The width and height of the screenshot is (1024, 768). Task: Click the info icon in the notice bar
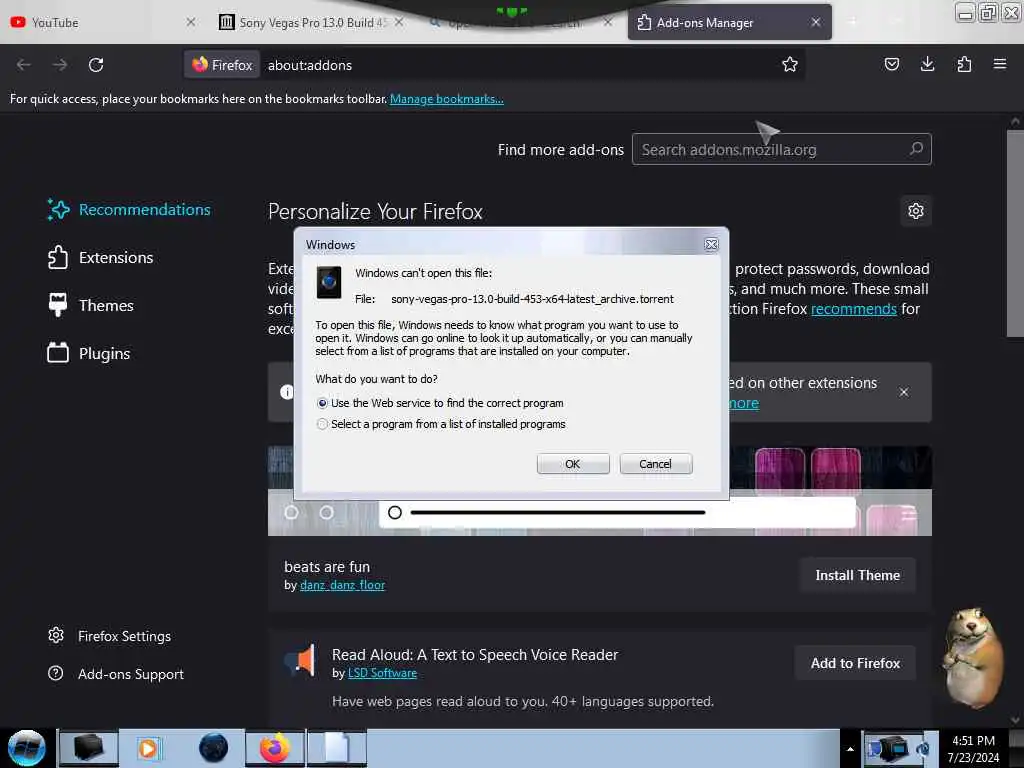click(x=287, y=392)
